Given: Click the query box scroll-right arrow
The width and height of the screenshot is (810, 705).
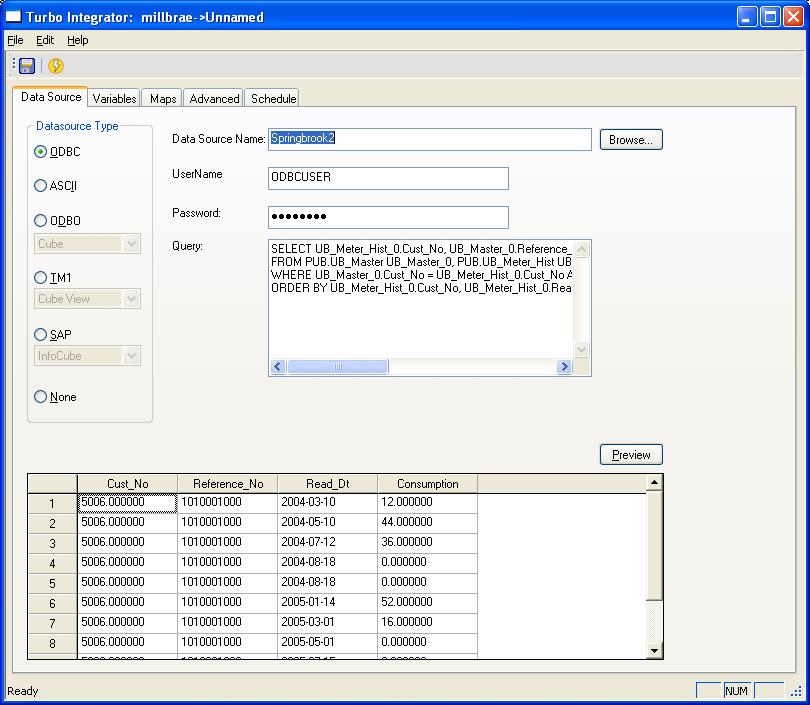Looking at the screenshot, I should click(564, 367).
